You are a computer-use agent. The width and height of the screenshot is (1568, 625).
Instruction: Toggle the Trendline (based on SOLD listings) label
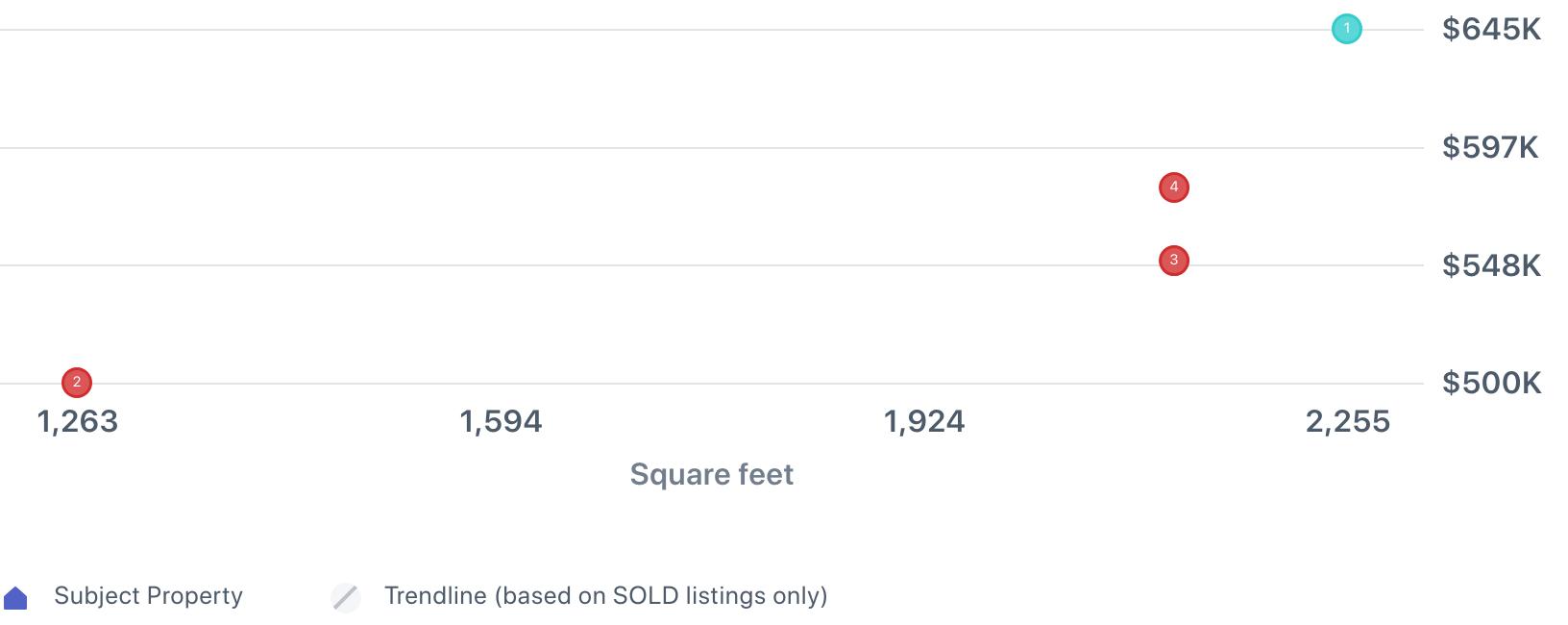point(605,596)
